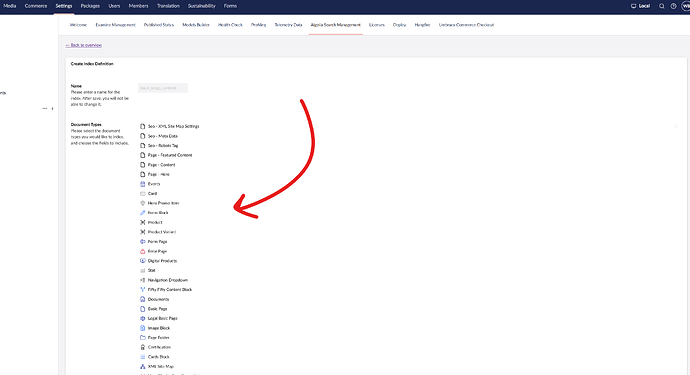Click the Seo - Meta Data document icon
Screen dimensions: 690x375
point(143,136)
